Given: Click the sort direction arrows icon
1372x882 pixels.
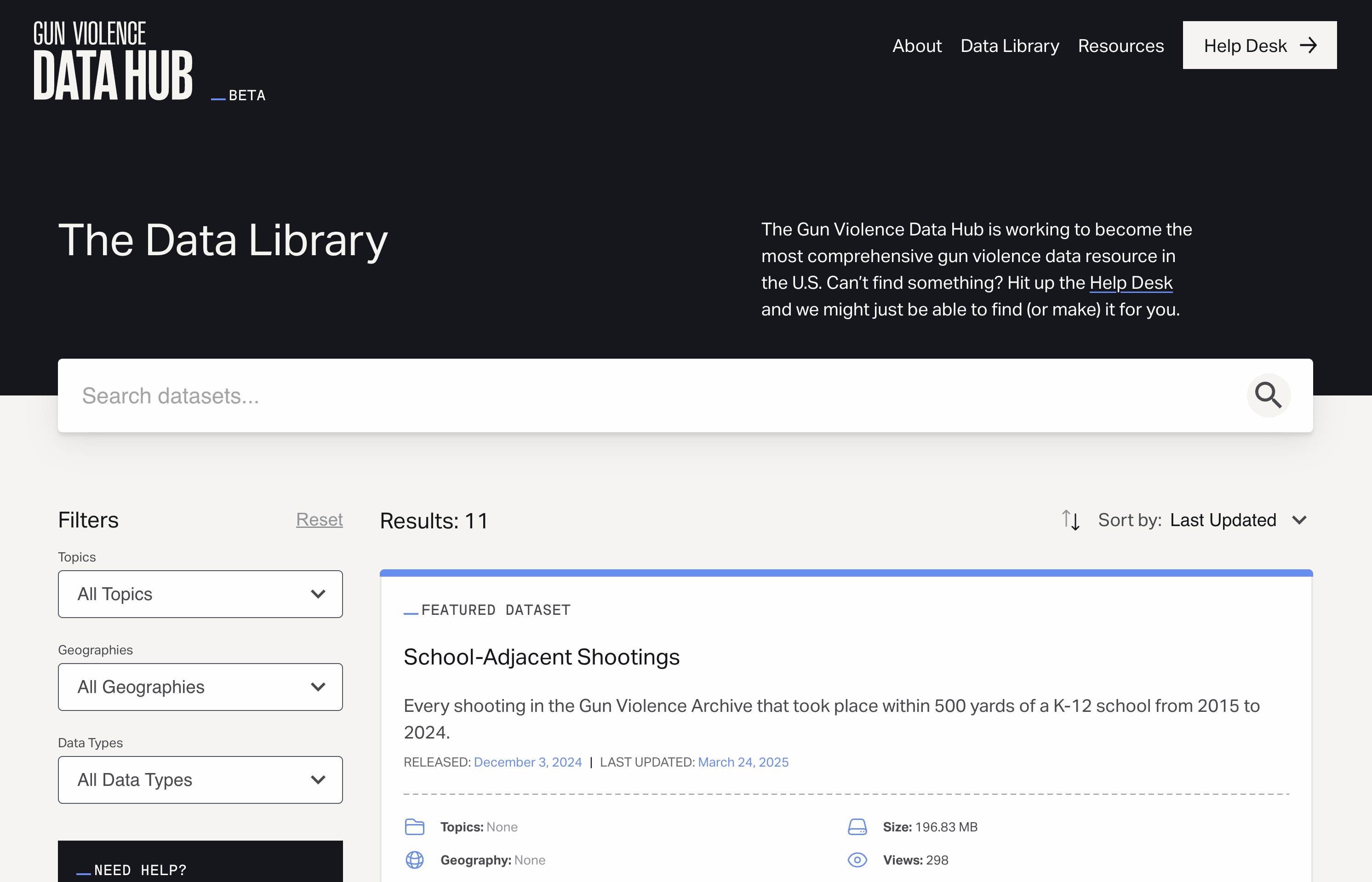Looking at the screenshot, I should point(1071,520).
